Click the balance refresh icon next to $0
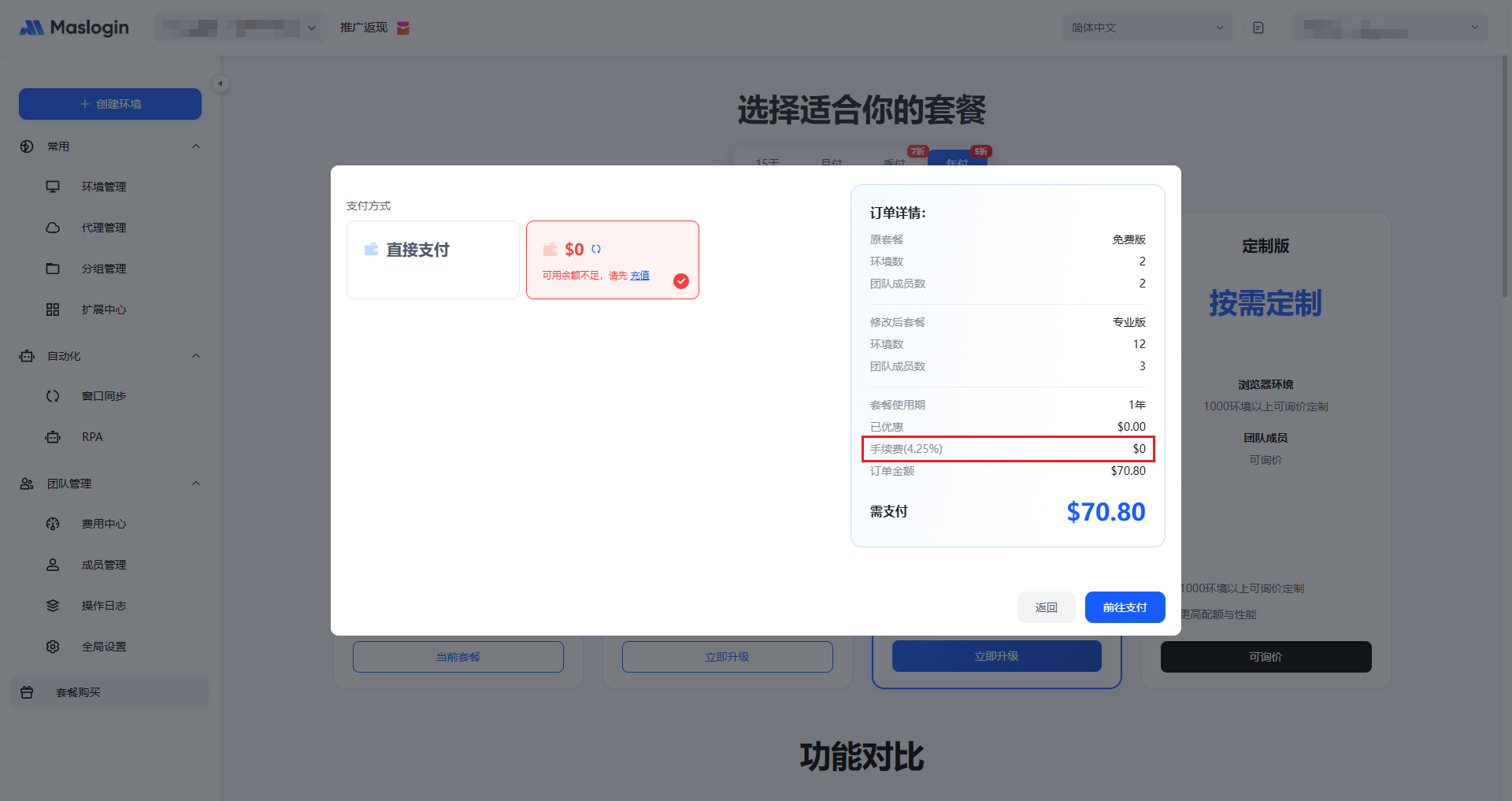 596,249
